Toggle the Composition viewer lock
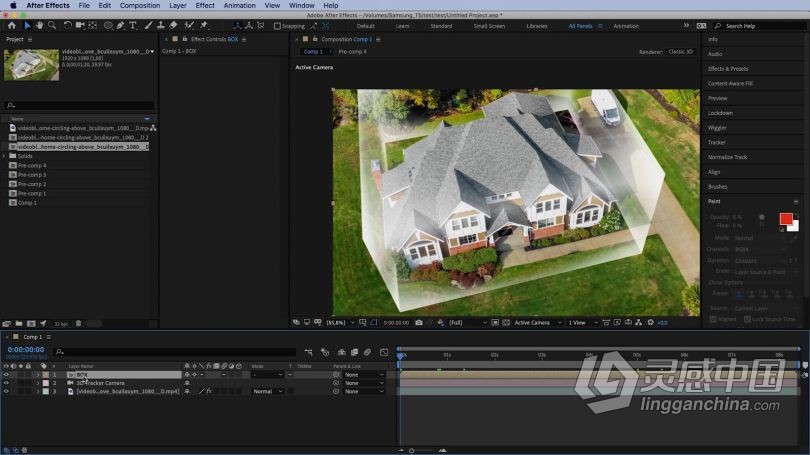This screenshot has width=810, height=455. (315, 39)
